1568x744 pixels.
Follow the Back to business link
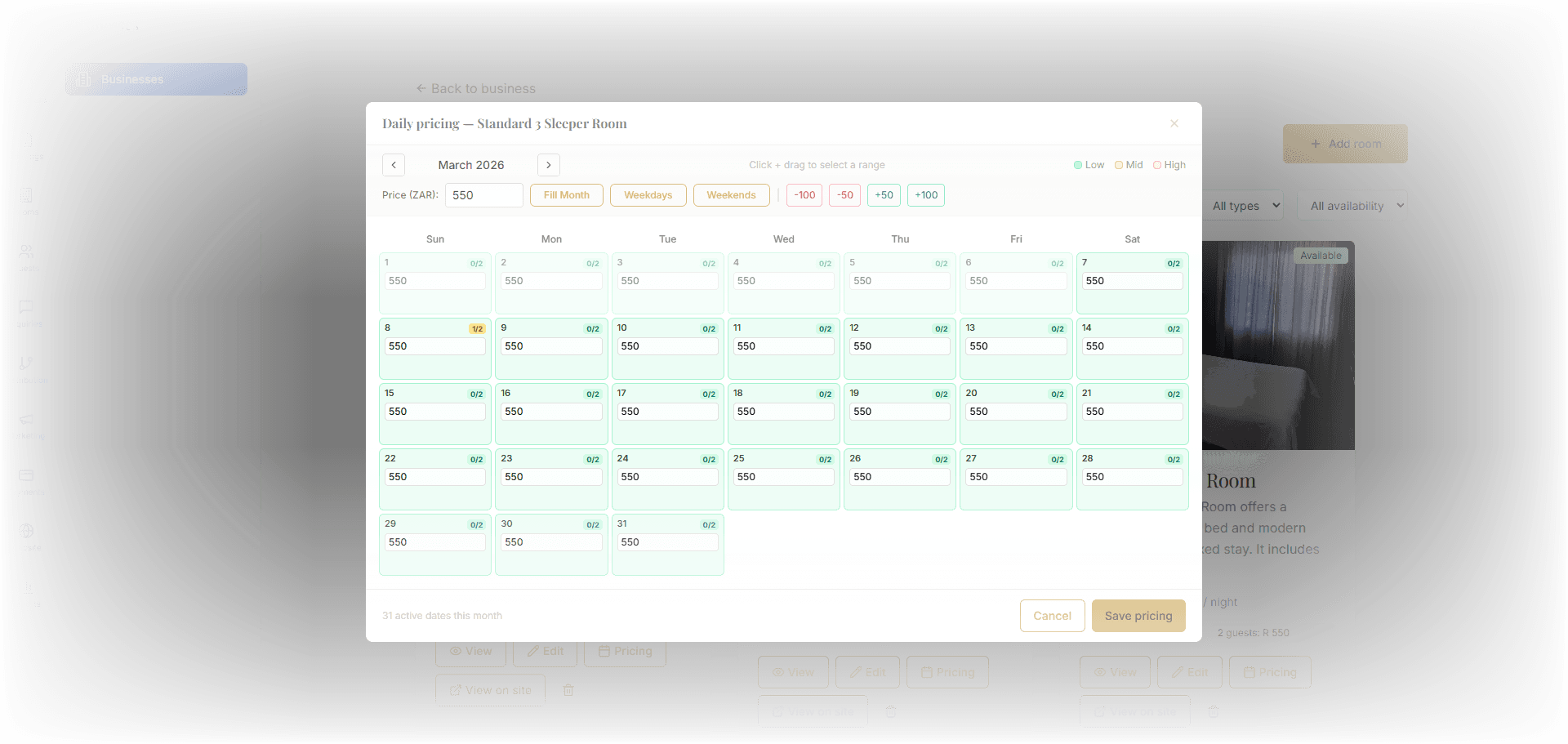[475, 88]
